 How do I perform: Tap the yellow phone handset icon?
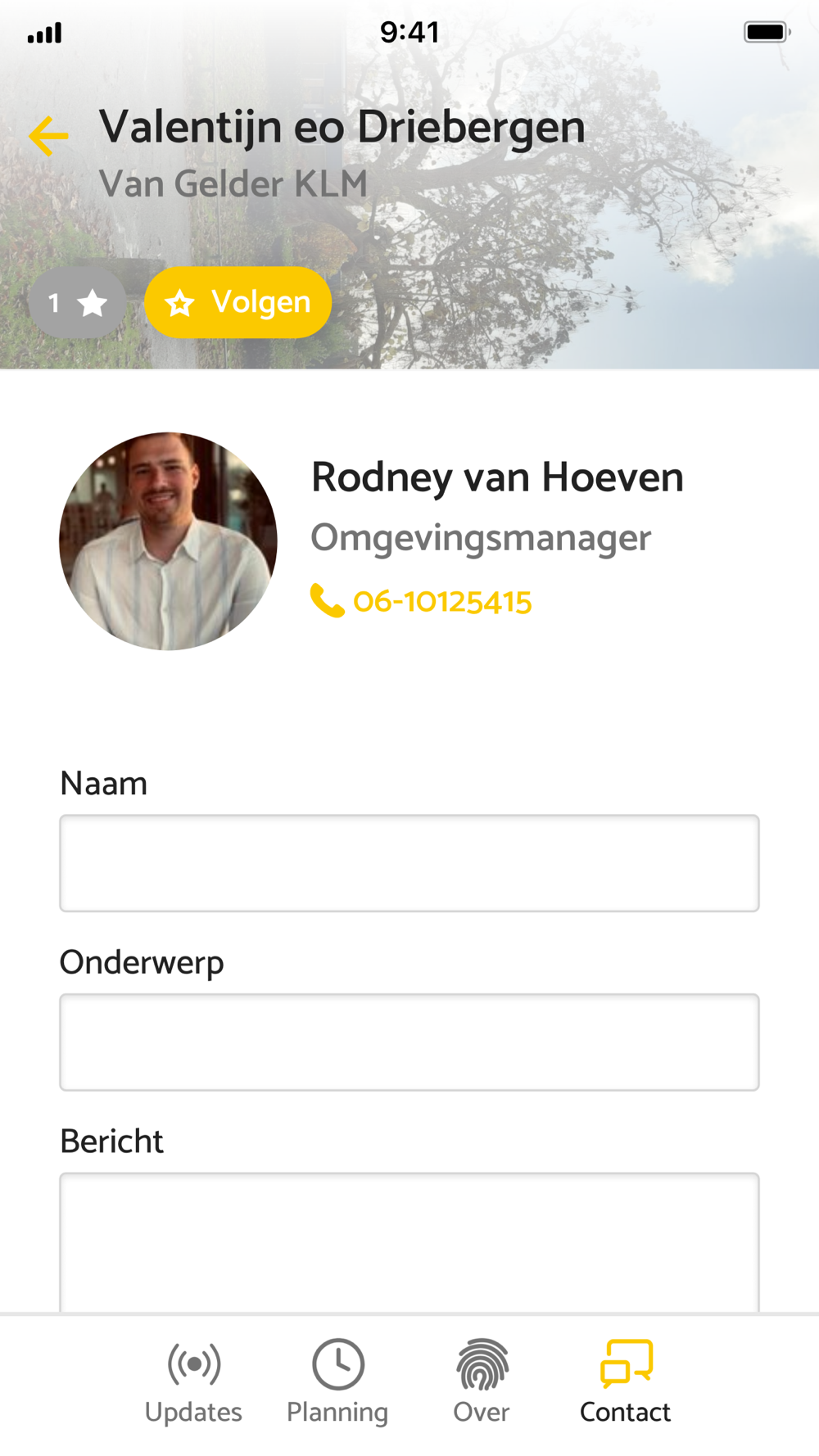pos(327,601)
